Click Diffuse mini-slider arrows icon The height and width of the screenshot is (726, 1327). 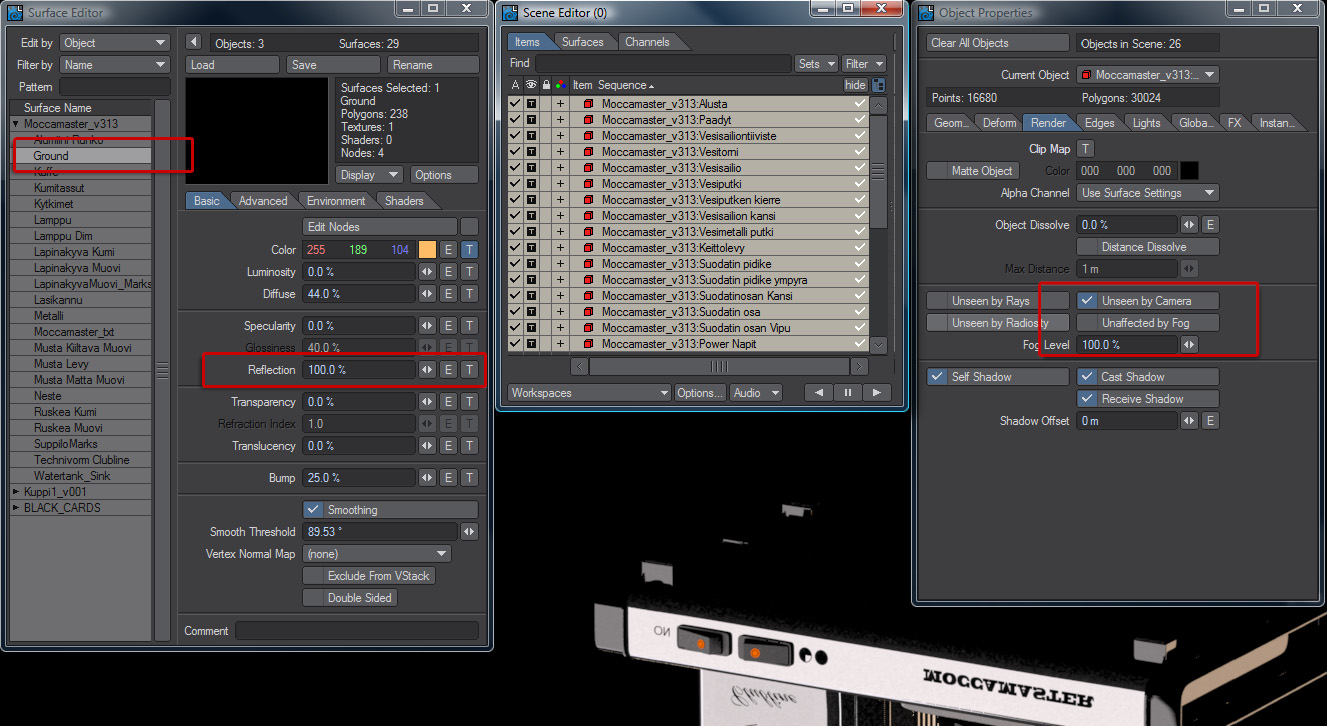(x=427, y=294)
